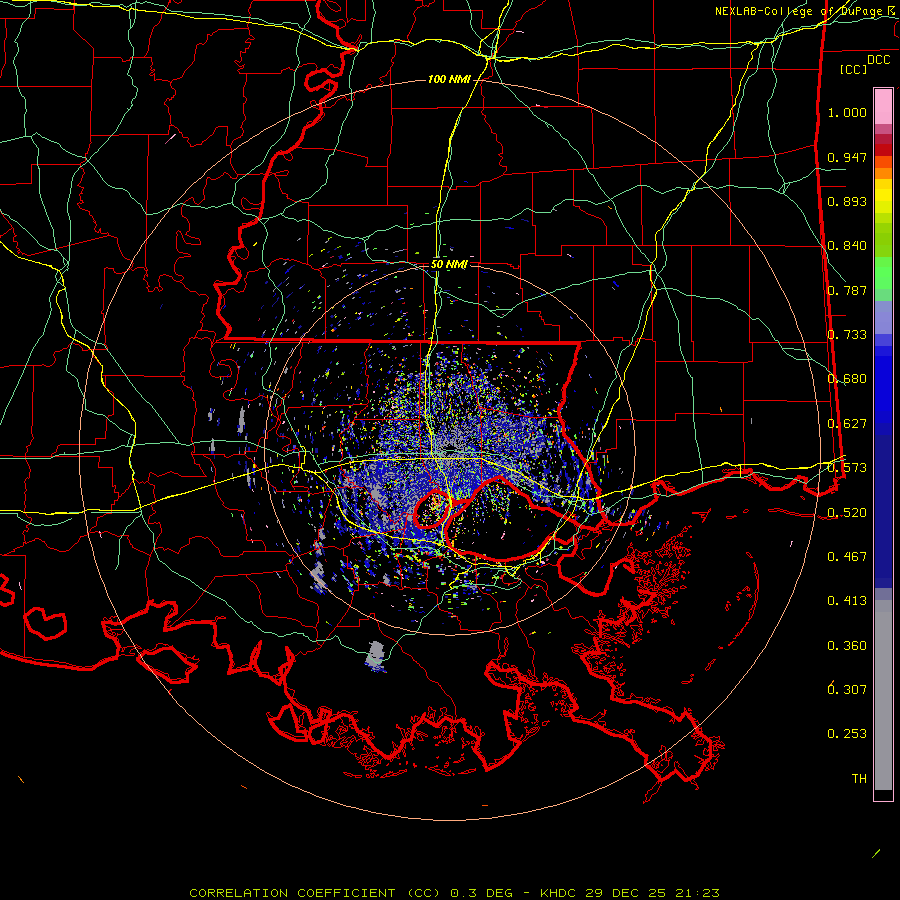Click the 0.840 legend value
Viewport: 900px width, 900px height.
pos(847,246)
